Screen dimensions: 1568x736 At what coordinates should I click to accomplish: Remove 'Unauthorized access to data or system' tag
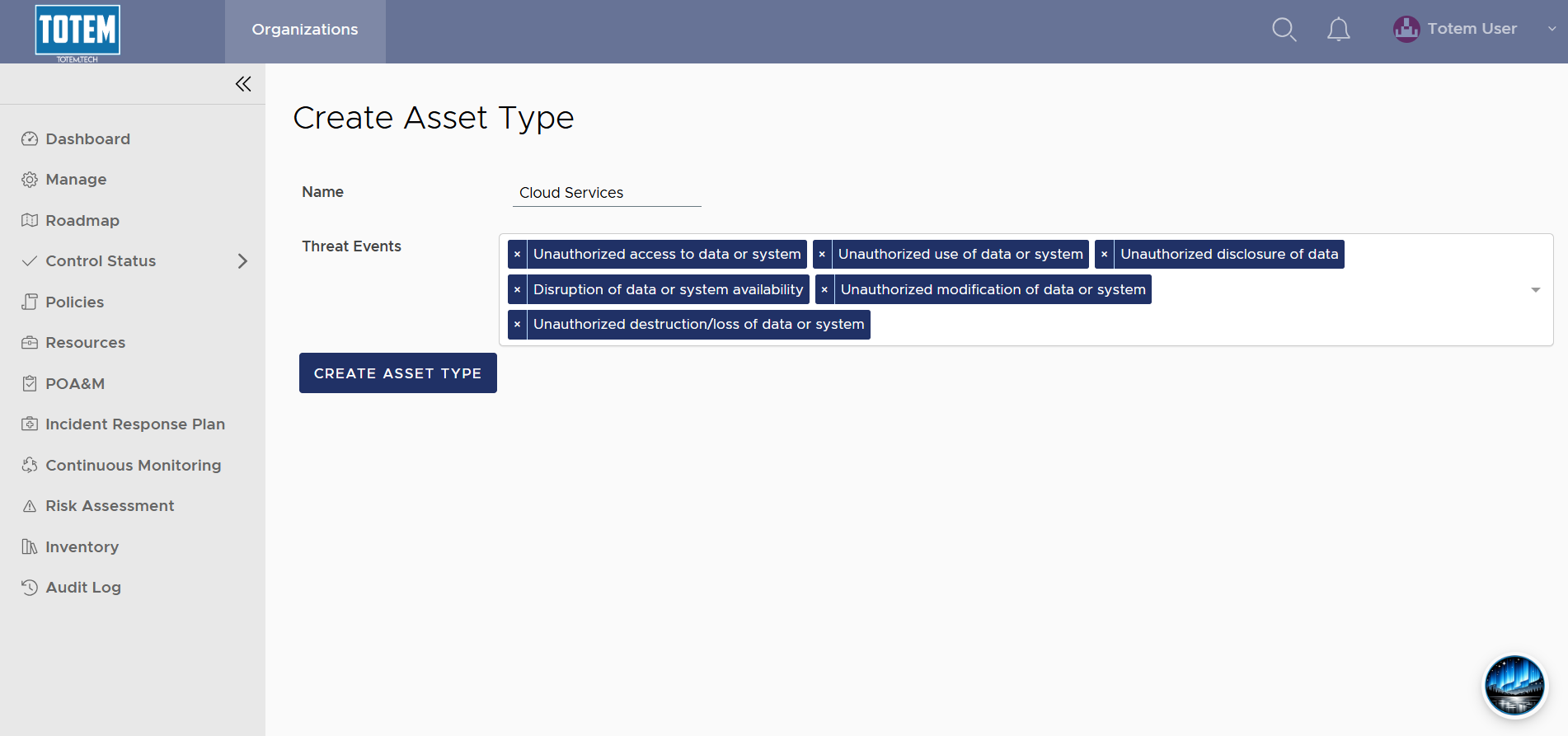[517, 255]
